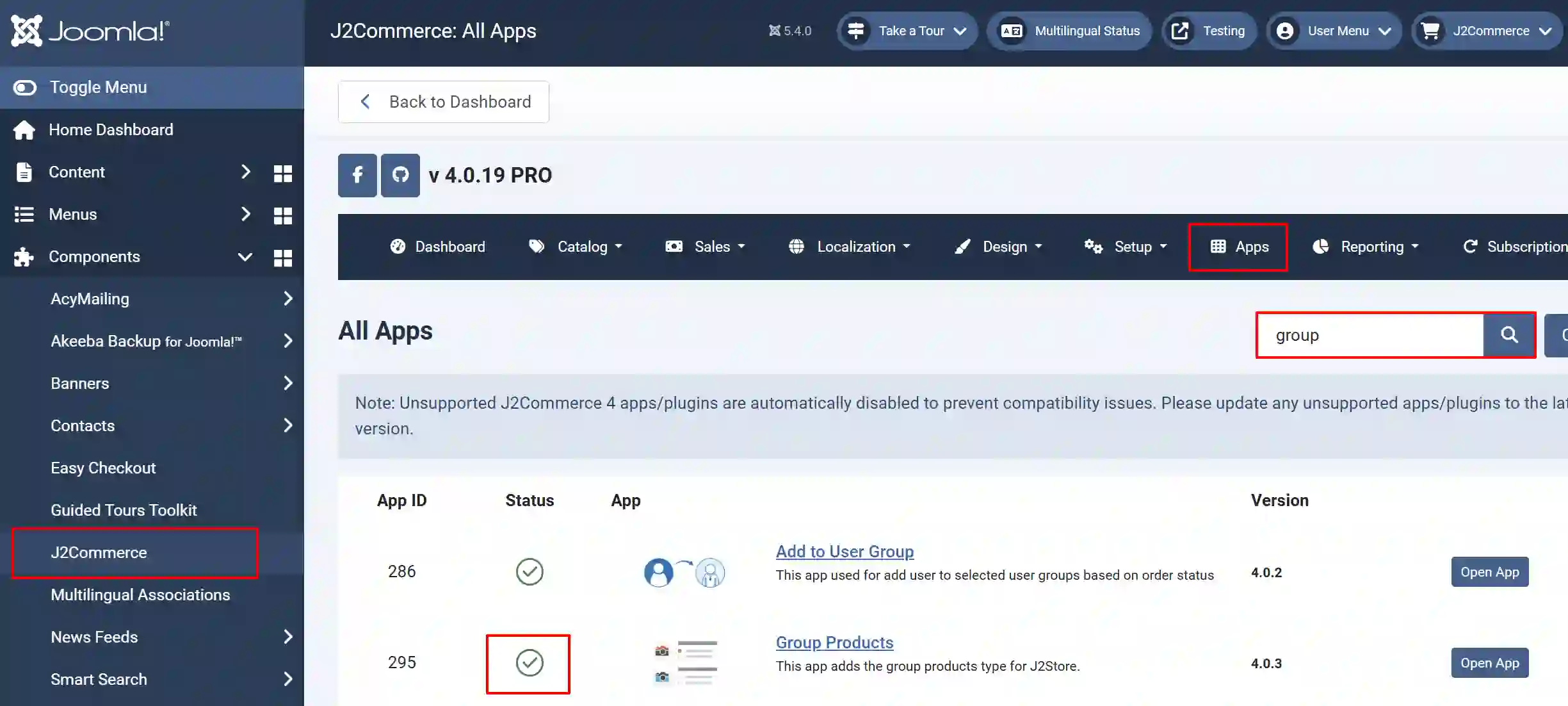Screen dimensions: 1568x706
Task: Open Group Products link
Action: point(834,643)
